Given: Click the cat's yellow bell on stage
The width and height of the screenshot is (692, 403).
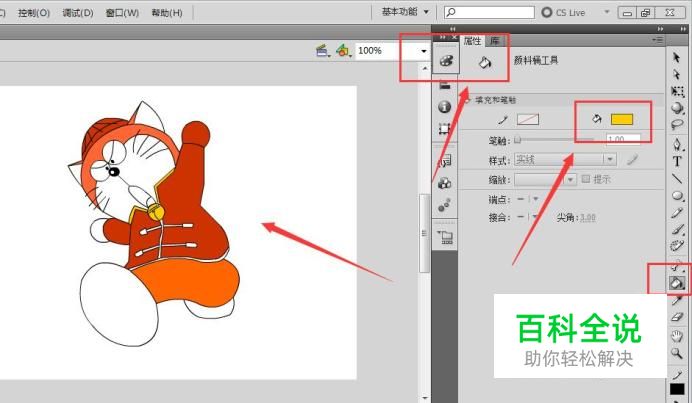Looking at the screenshot, I should coord(156,212).
